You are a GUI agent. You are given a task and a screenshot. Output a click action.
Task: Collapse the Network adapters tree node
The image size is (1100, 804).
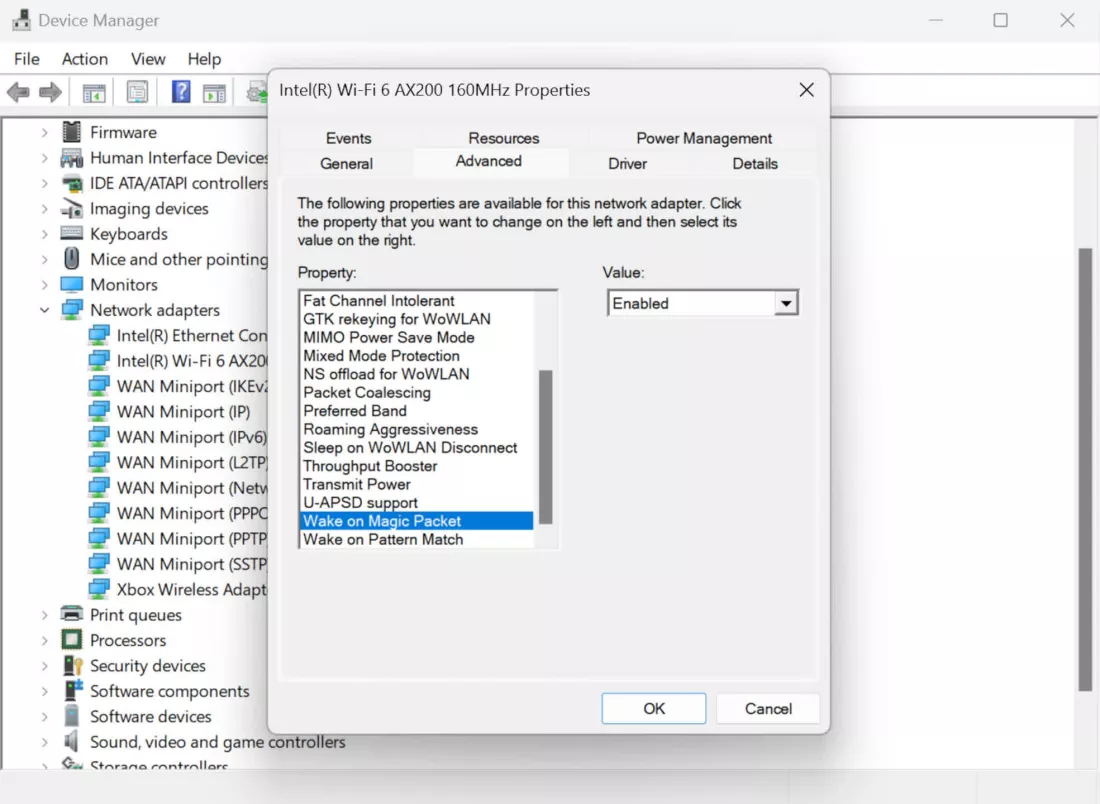tap(44, 310)
